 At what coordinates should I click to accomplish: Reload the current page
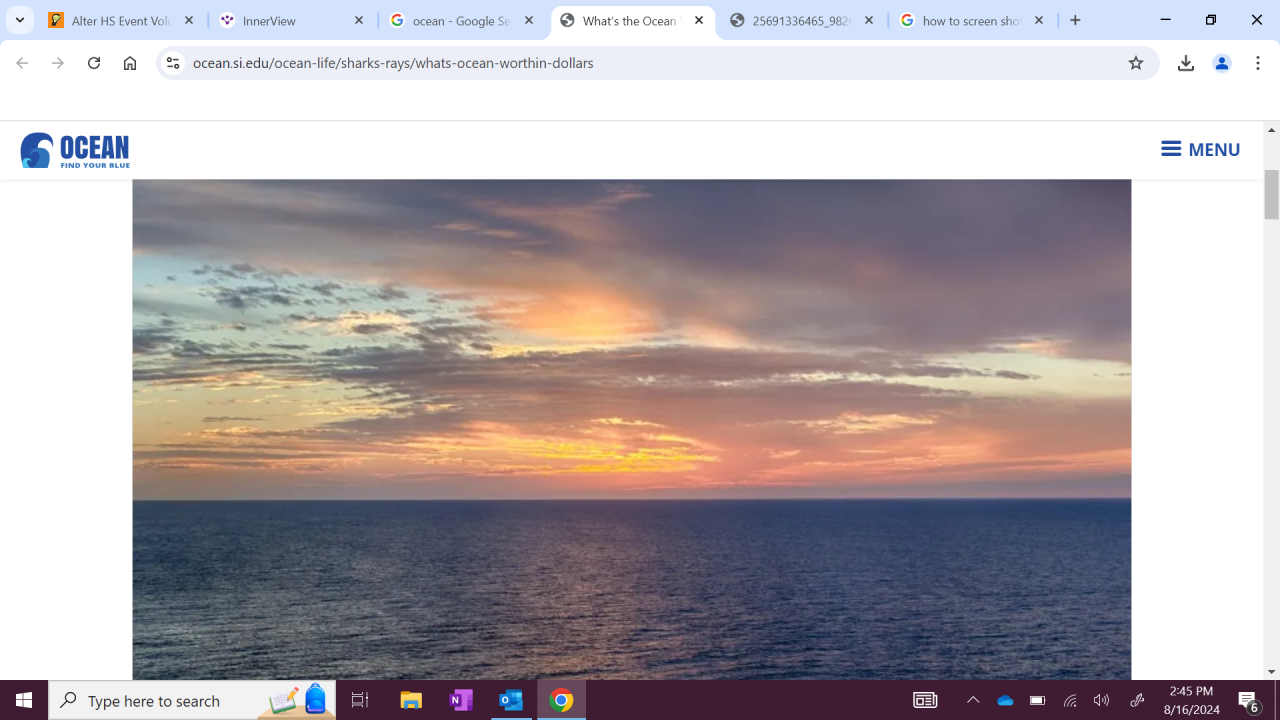tap(94, 63)
